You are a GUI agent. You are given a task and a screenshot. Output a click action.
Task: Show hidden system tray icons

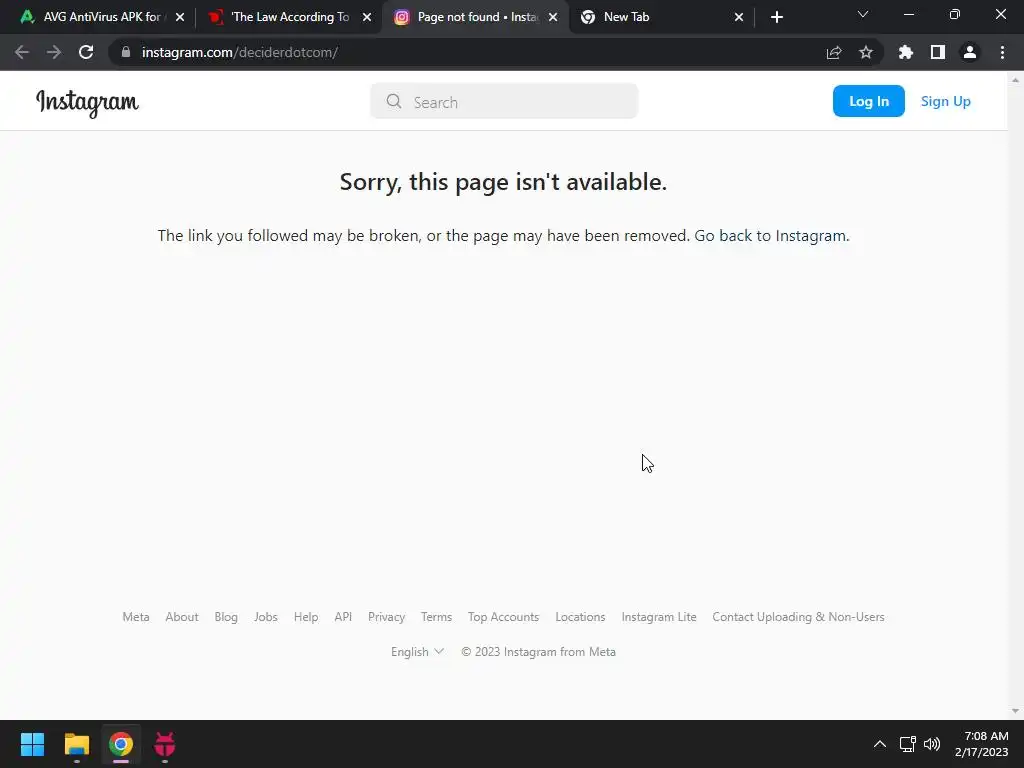[x=880, y=744]
